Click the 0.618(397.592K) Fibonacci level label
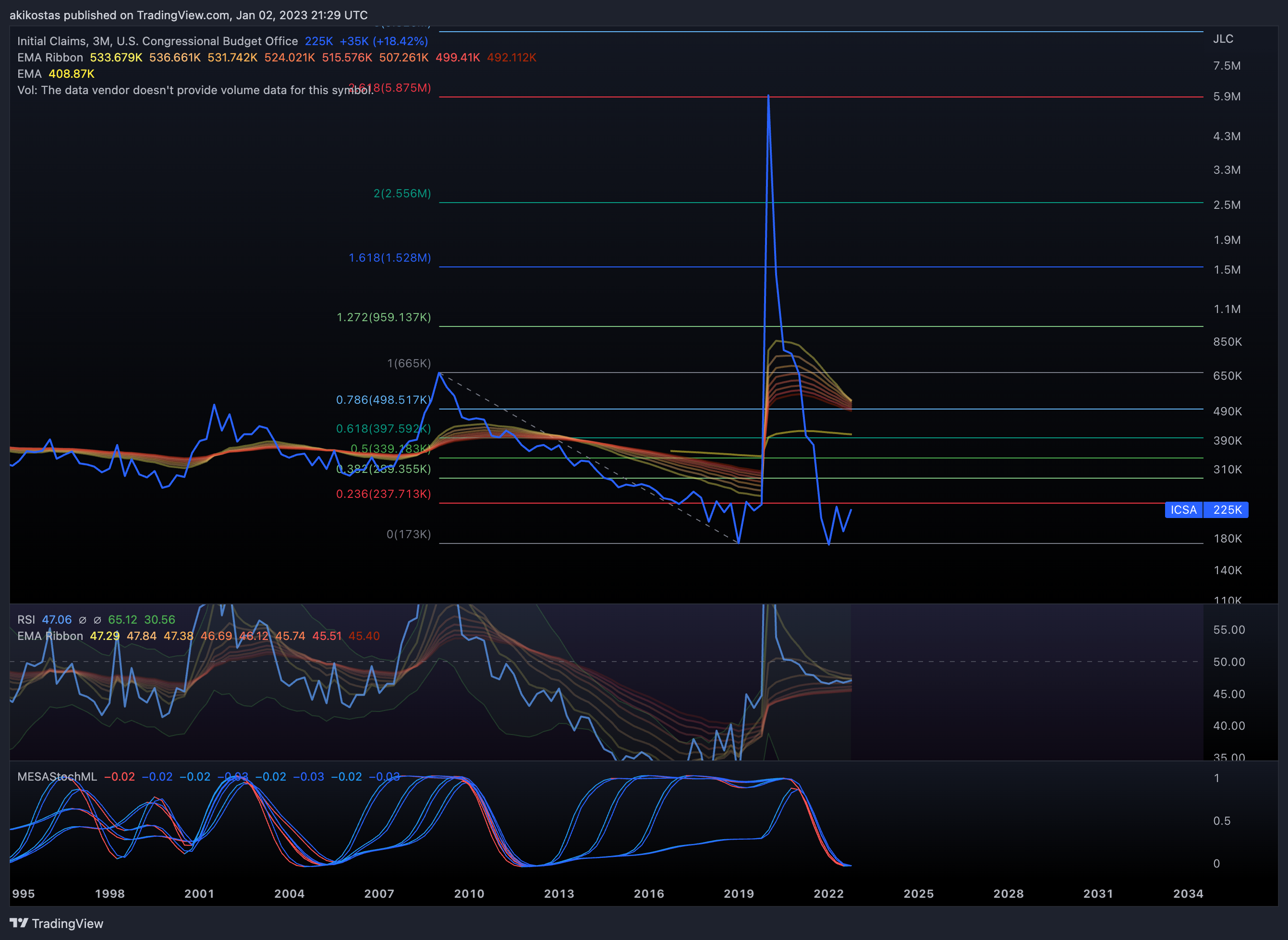Viewport: 1288px width, 940px height. click(x=384, y=428)
